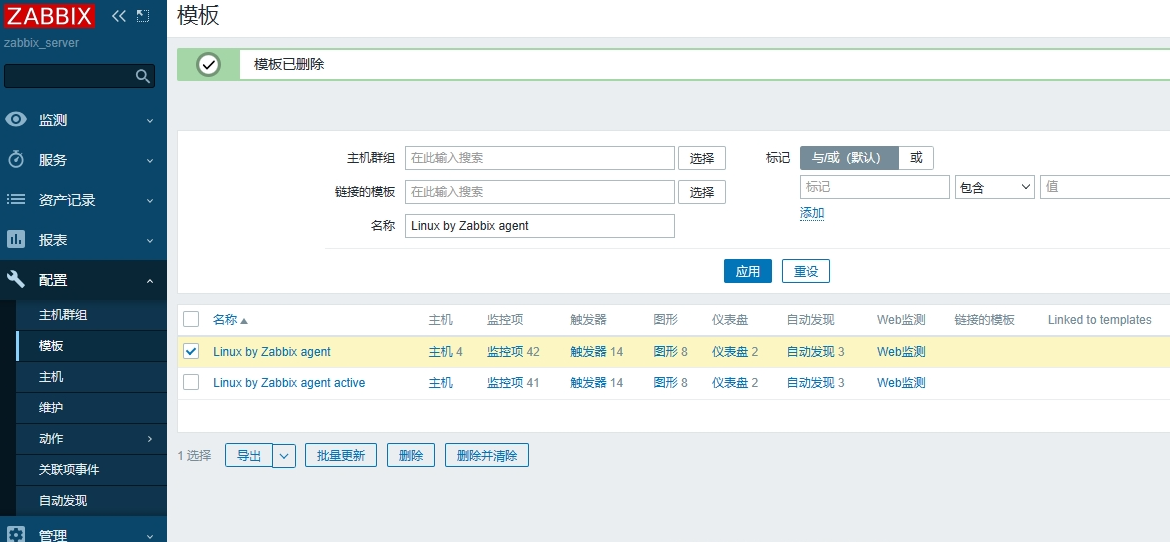Open 主机群组 in the sidebar
The width and height of the screenshot is (1170, 542).
pyautogui.click(x=63, y=315)
